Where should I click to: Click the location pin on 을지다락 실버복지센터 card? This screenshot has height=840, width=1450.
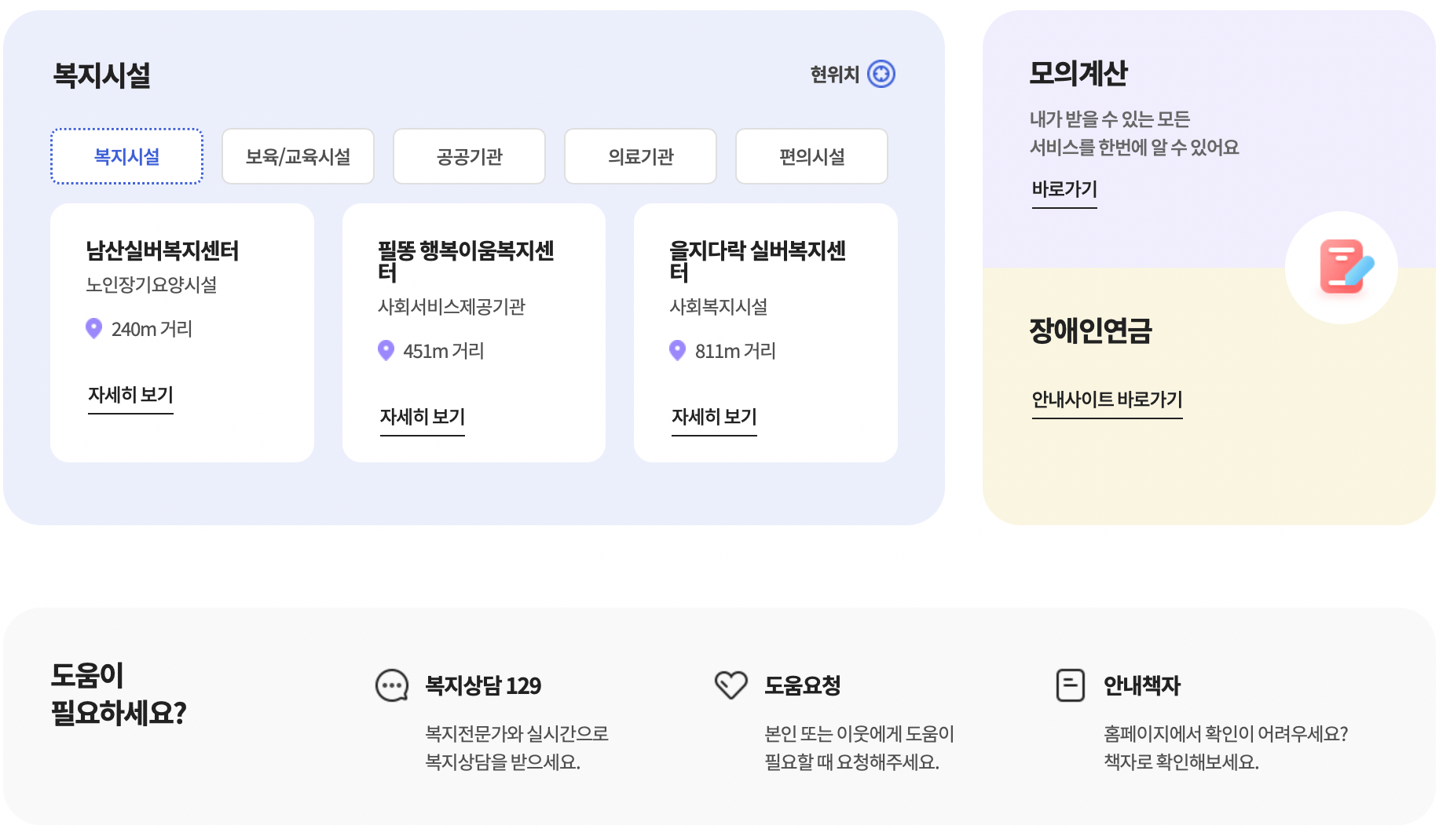677,351
